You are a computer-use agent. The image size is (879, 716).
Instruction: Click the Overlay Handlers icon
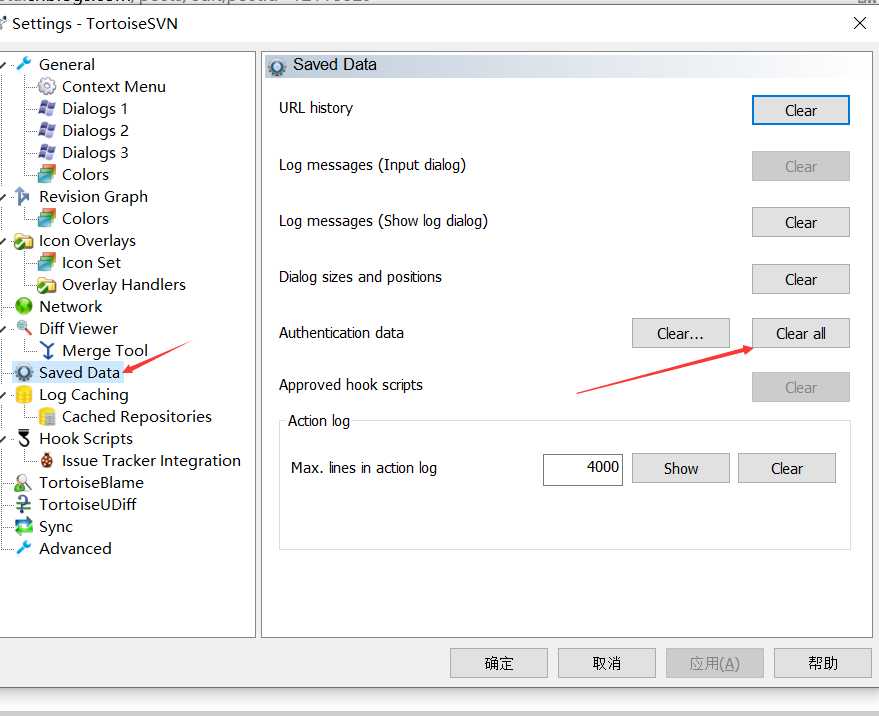click(47, 285)
